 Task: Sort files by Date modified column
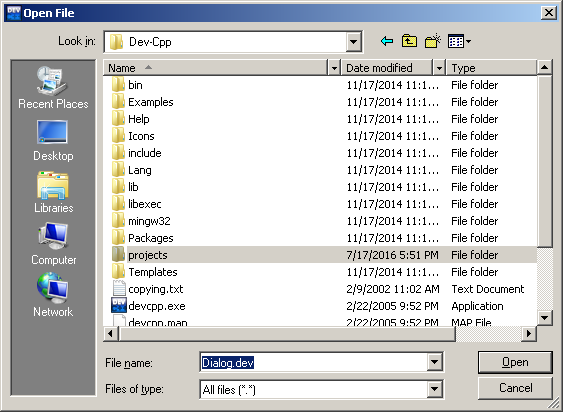click(387, 68)
